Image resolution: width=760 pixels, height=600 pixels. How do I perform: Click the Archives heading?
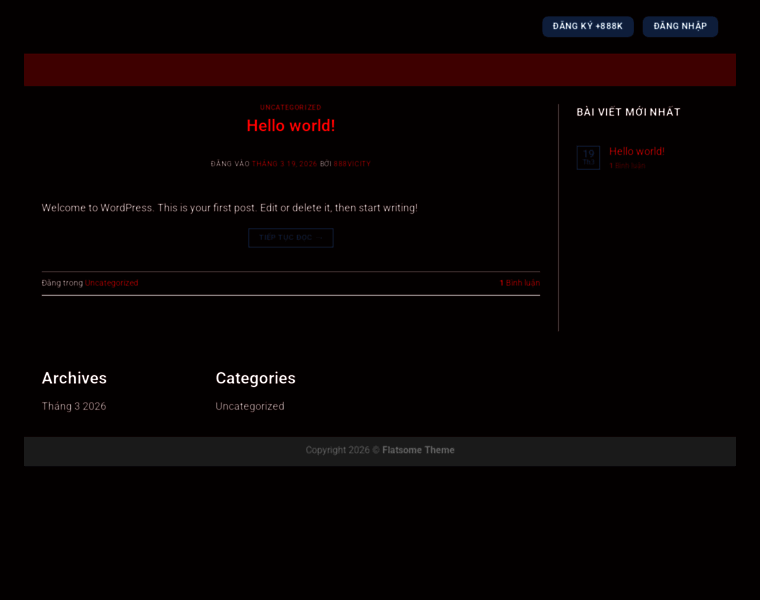pyautogui.click(x=74, y=378)
